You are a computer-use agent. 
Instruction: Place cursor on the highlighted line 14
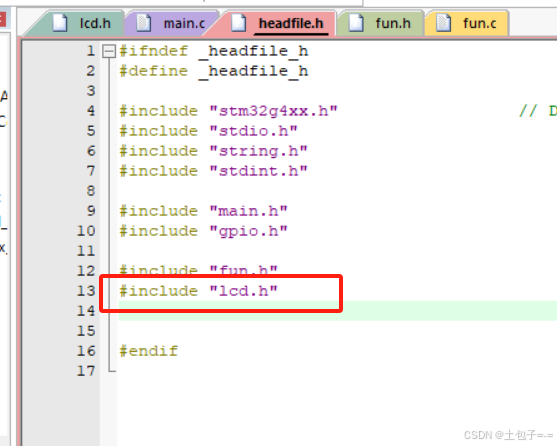click(337, 311)
